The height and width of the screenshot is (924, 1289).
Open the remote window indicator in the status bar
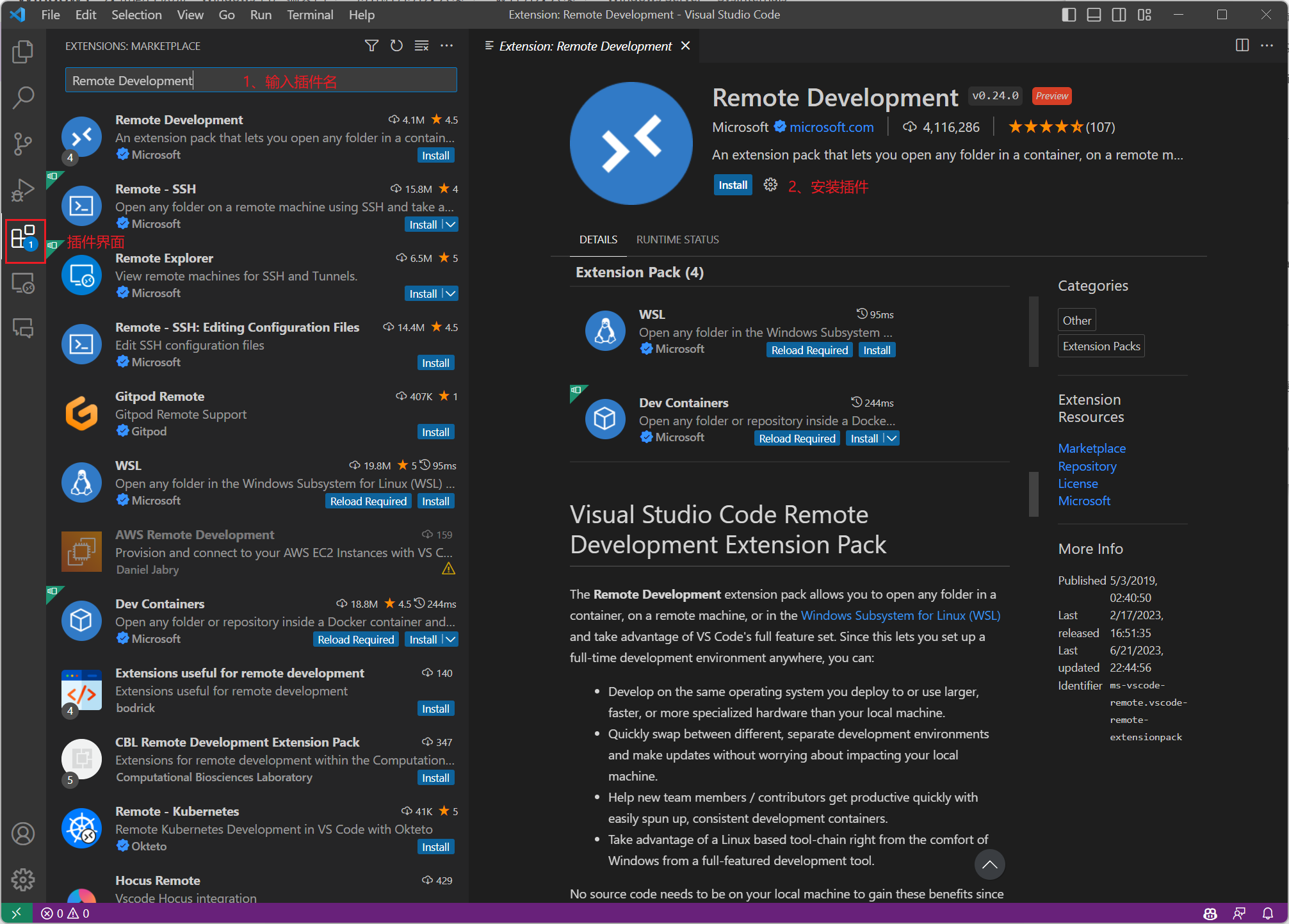17,914
